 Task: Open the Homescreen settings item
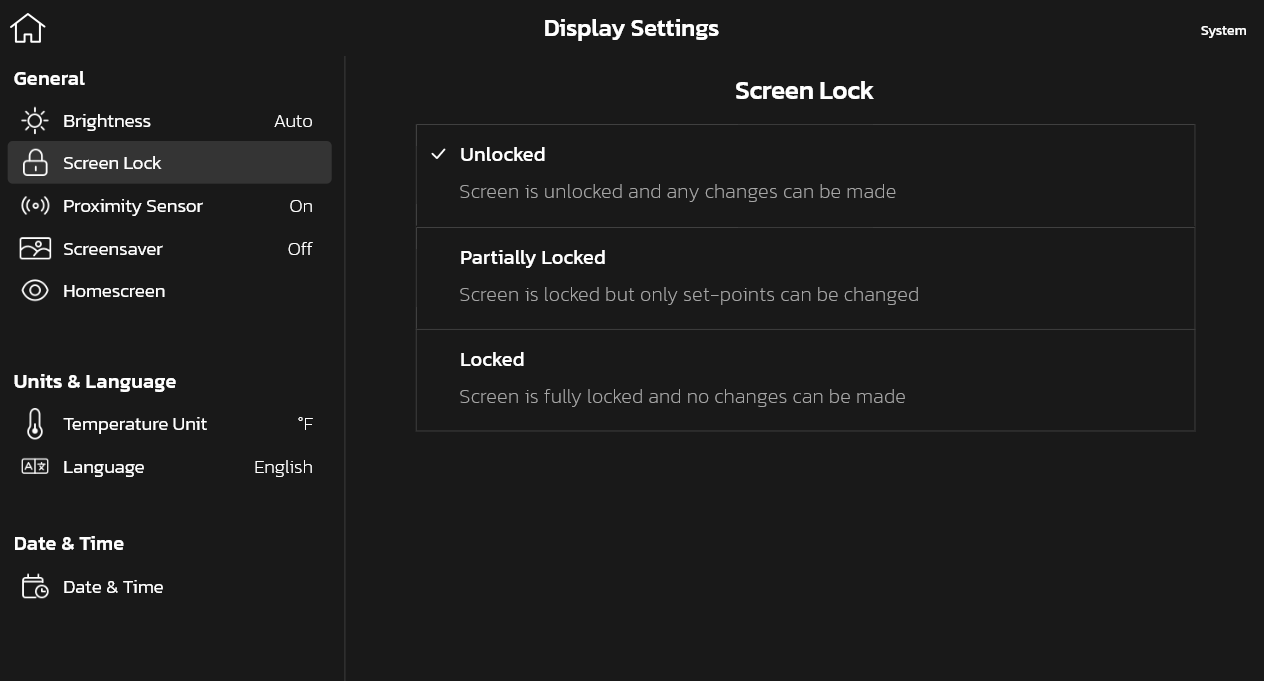tap(114, 291)
